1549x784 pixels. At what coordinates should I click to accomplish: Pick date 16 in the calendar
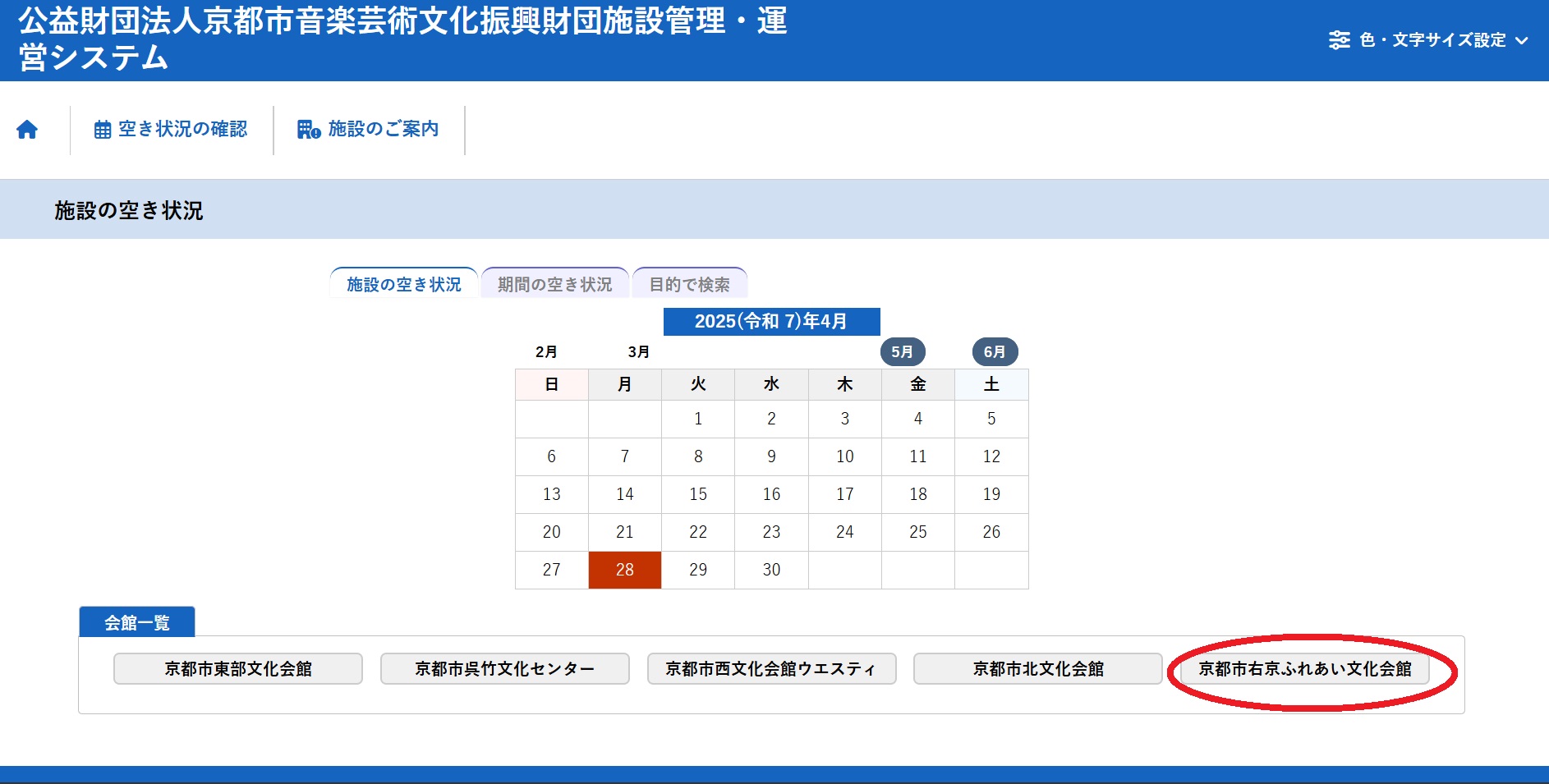point(771,494)
